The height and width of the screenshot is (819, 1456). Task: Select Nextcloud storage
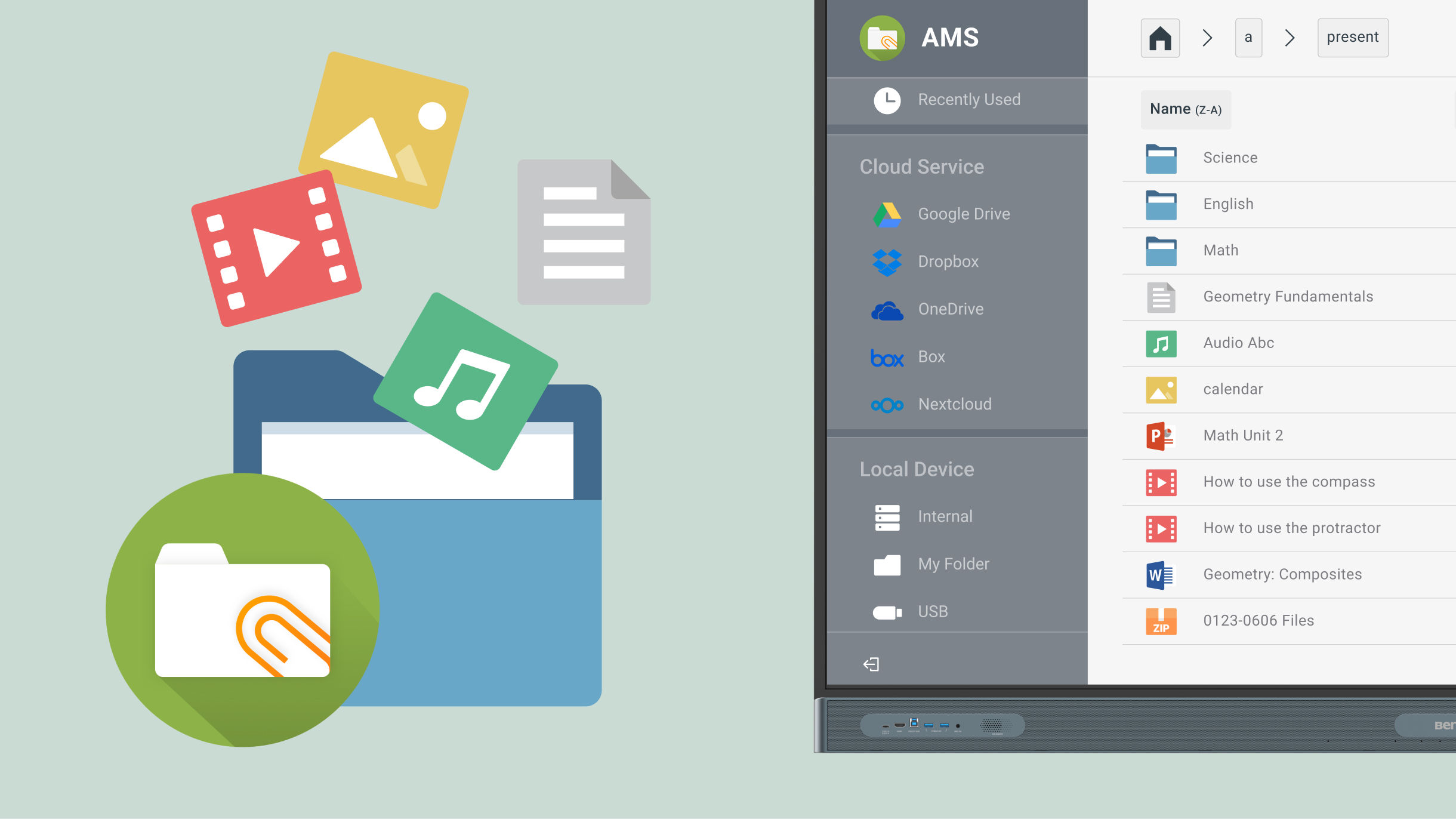coord(954,404)
